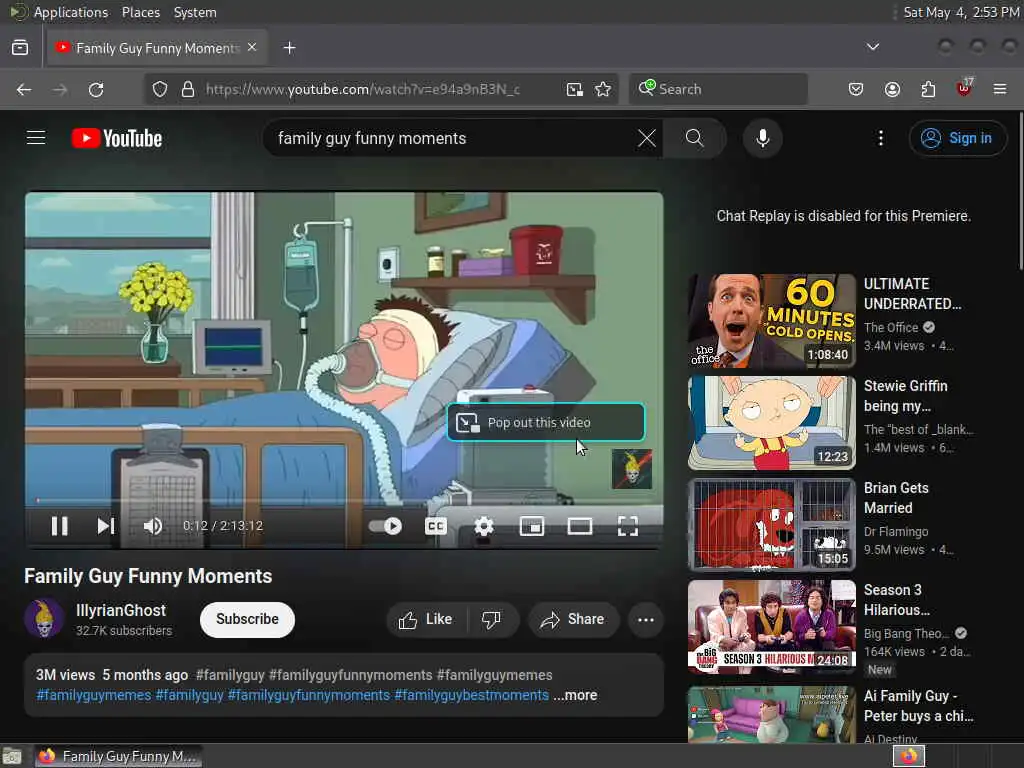Reload the current page

pos(96,89)
